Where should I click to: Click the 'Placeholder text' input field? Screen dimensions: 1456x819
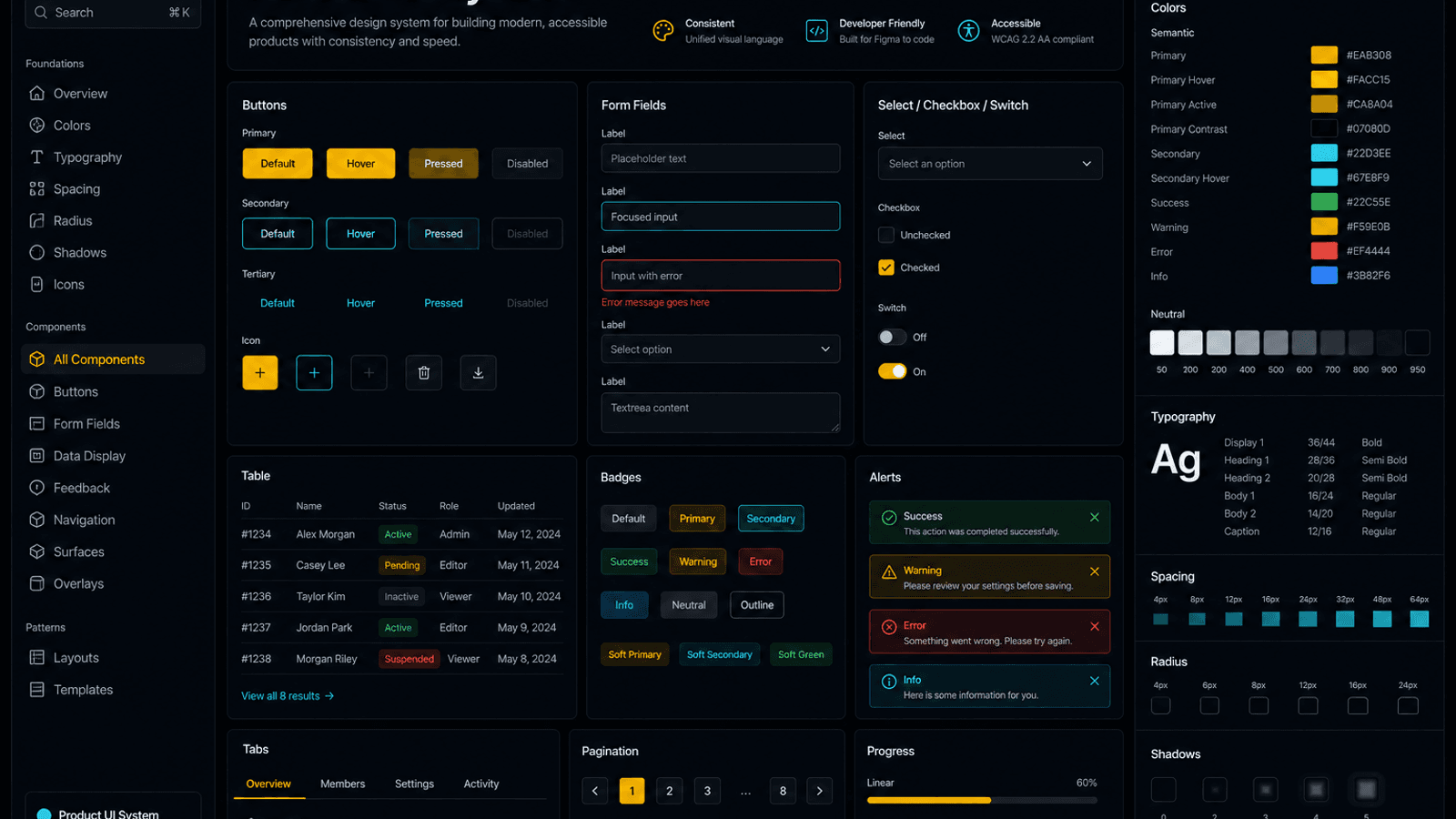pos(720,158)
